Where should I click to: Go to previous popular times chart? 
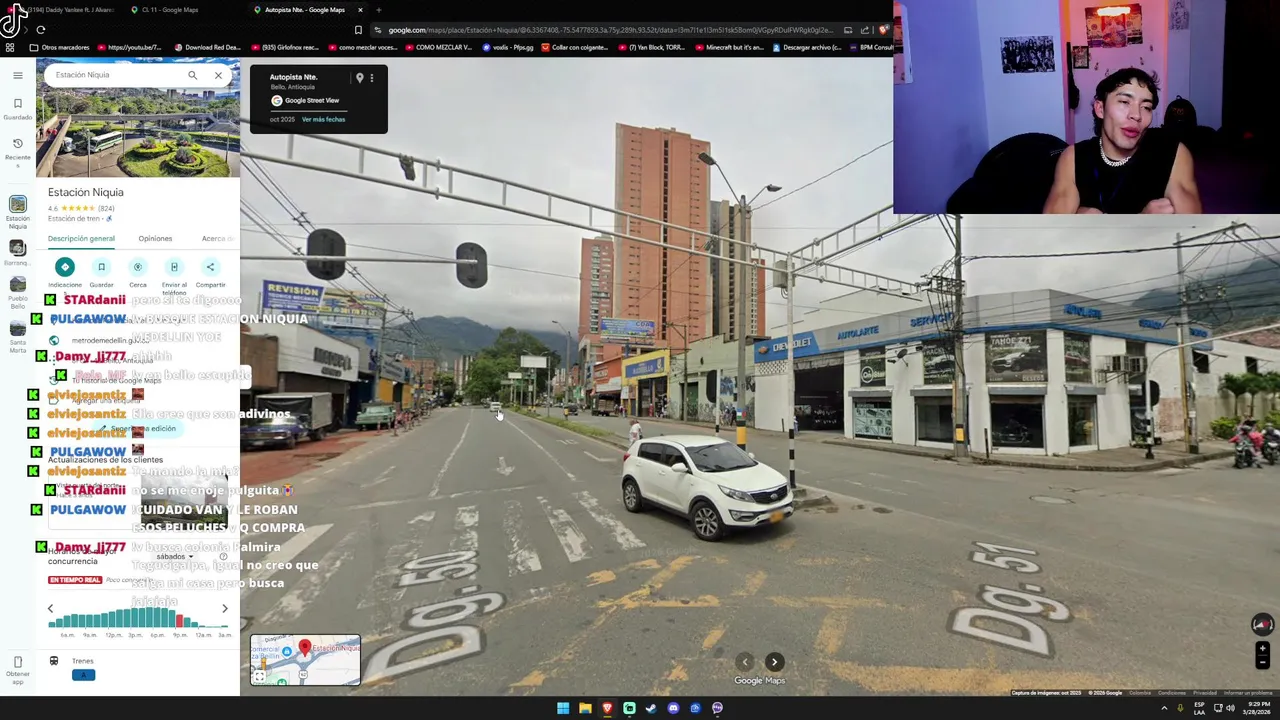tap(50, 608)
